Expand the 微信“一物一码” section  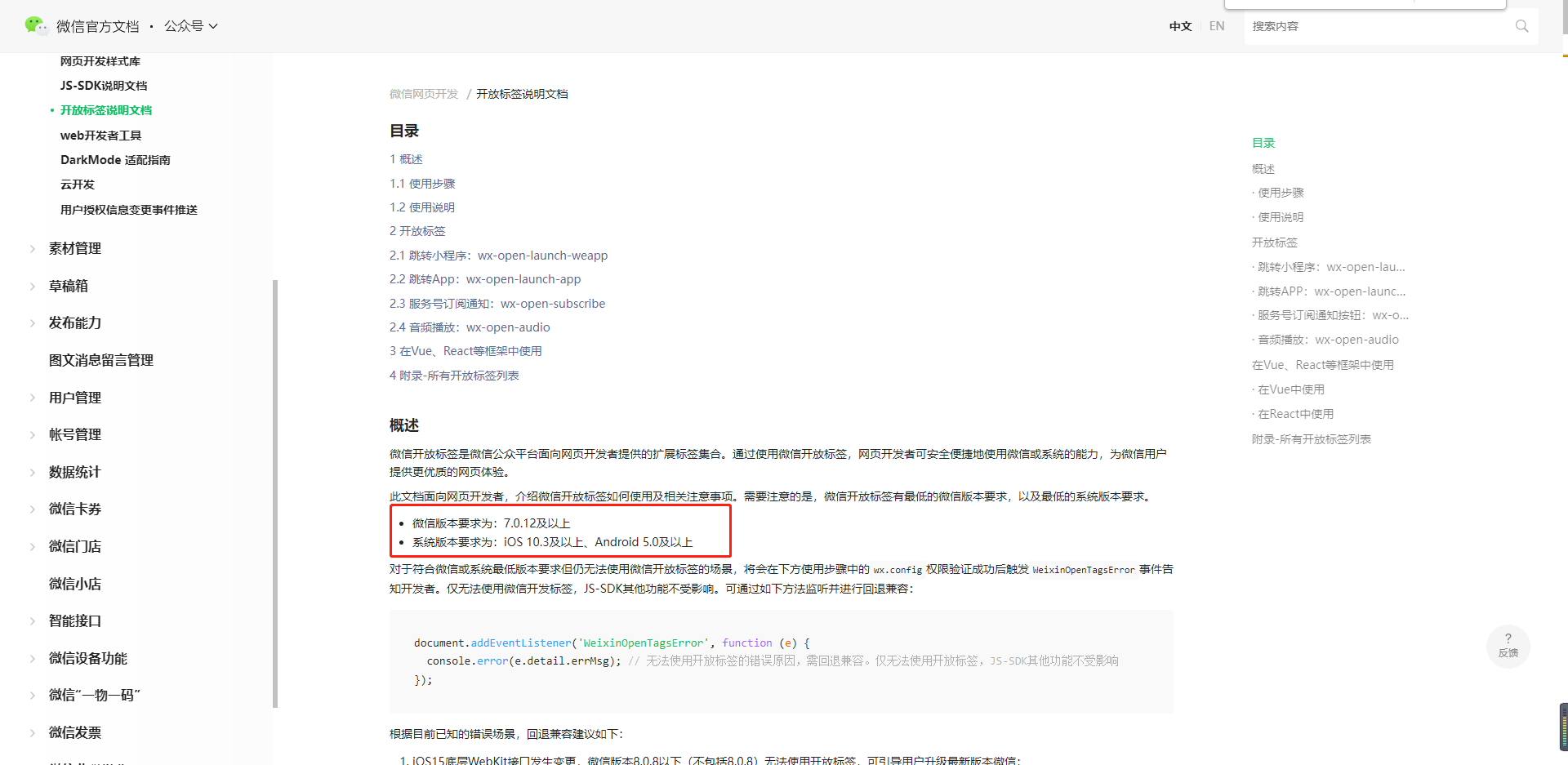tap(94, 695)
